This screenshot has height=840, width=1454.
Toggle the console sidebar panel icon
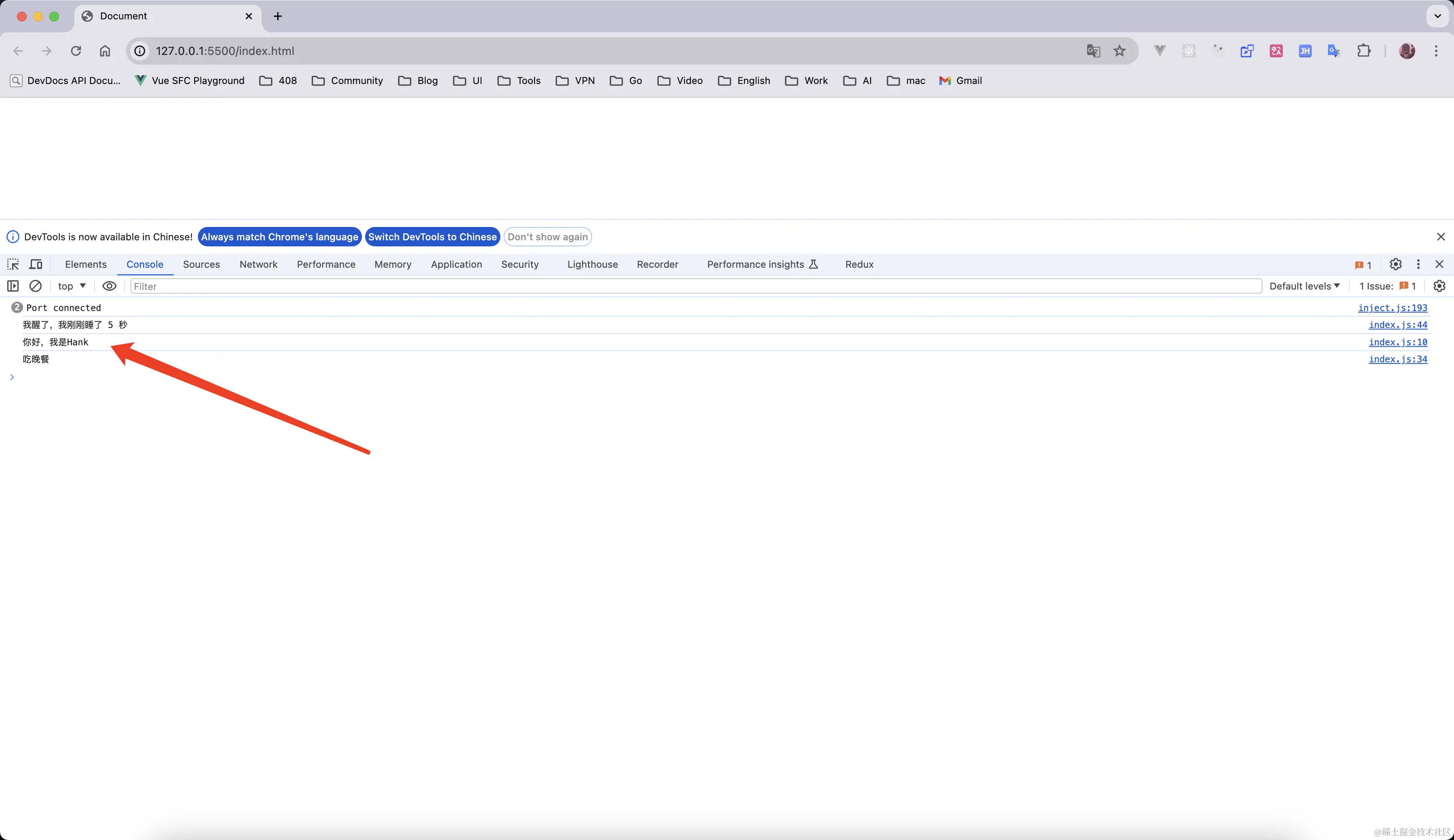(x=13, y=286)
